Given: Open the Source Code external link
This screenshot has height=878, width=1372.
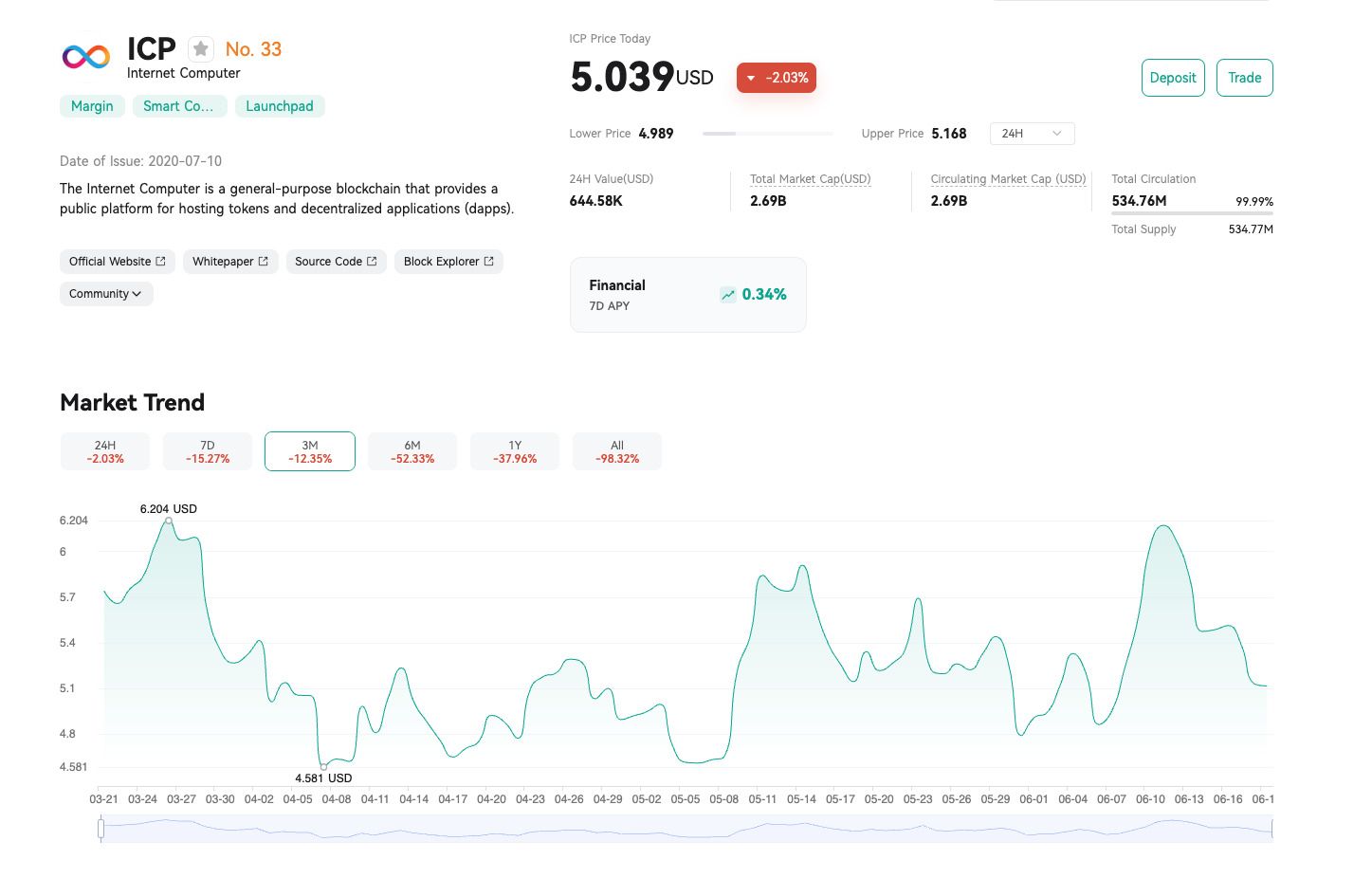Looking at the screenshot, I should click(x=336, y=262).
